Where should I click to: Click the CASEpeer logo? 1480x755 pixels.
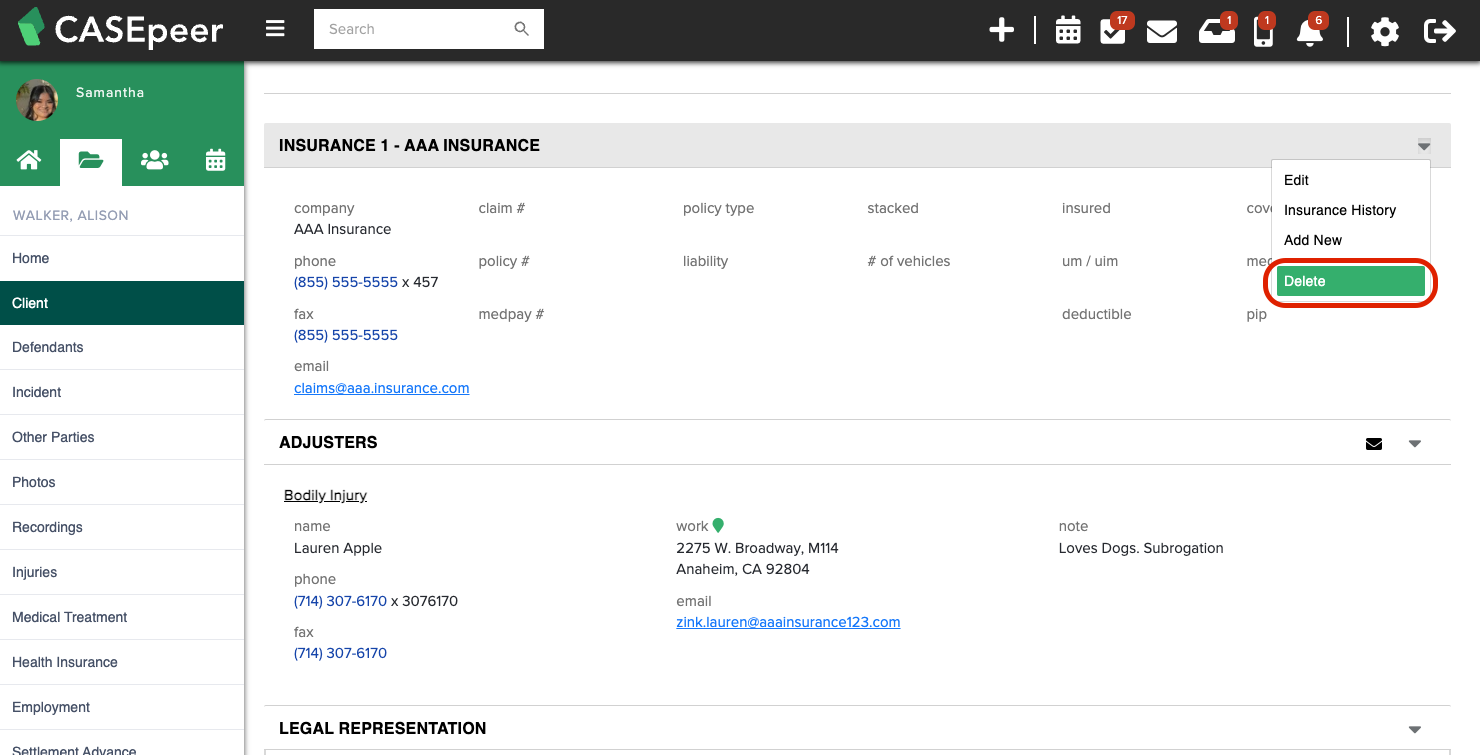click(120, 29)
